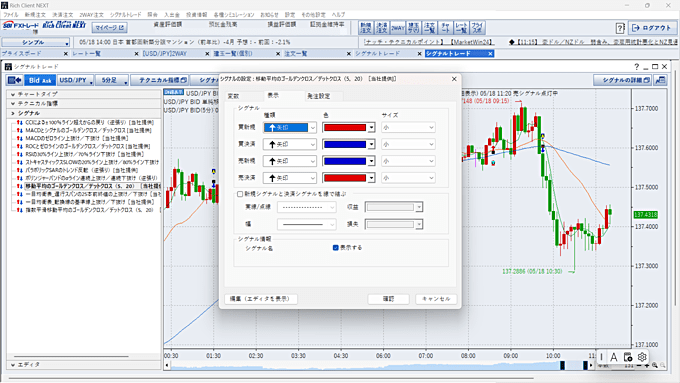Click the シグナルトレード window help question mark
This screenshot has width=680, height=383.
[636, 67]
